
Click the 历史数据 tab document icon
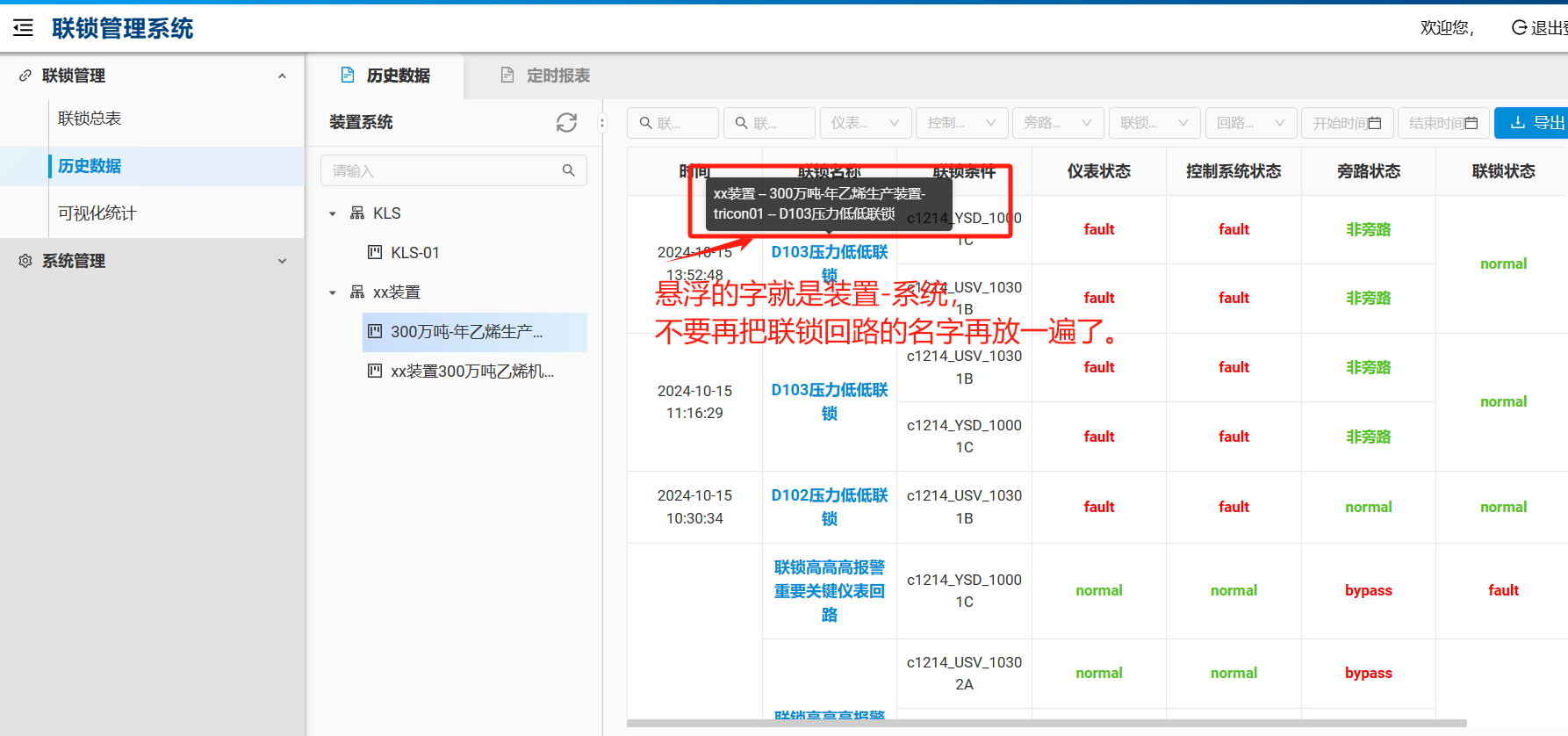tap(348, 76)
